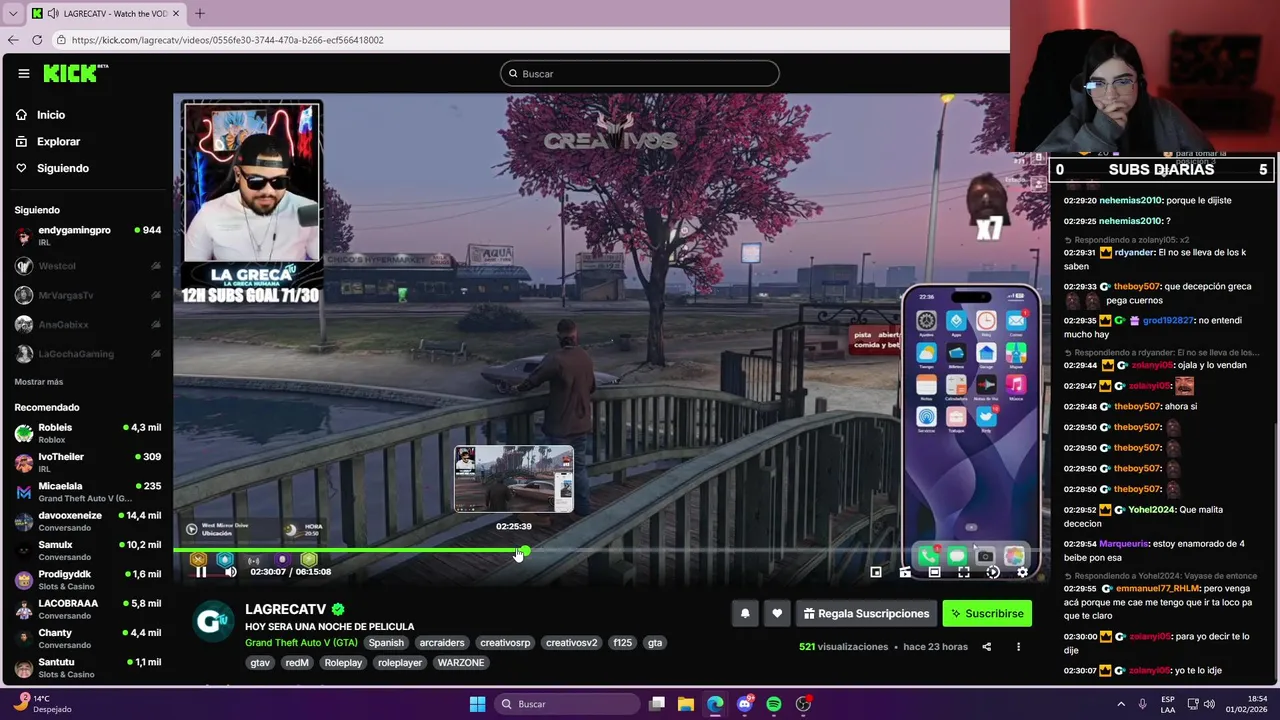The width and height of the screenshot is (1280, 720).
Task: Select the creativosv2 tag
Action: 571,643
